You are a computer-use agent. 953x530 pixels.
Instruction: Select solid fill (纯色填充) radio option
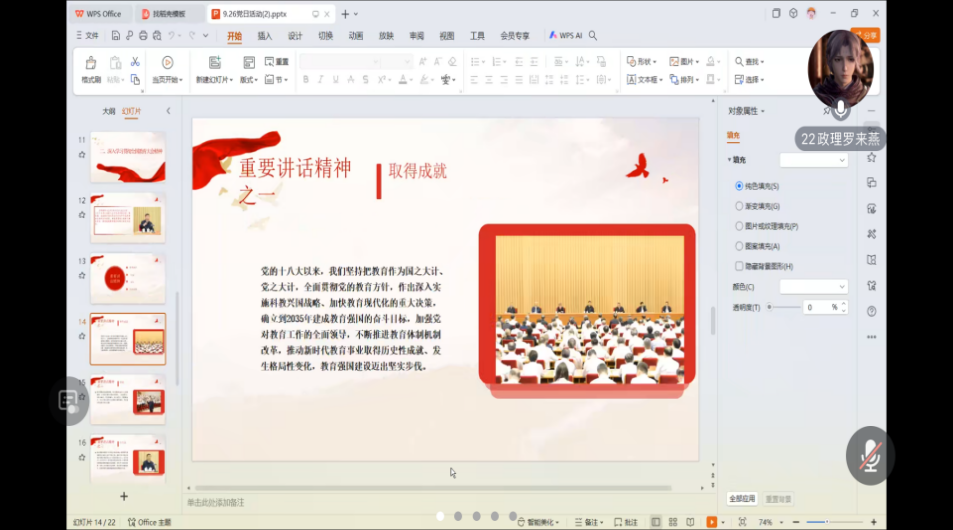[x=739, y=186]
